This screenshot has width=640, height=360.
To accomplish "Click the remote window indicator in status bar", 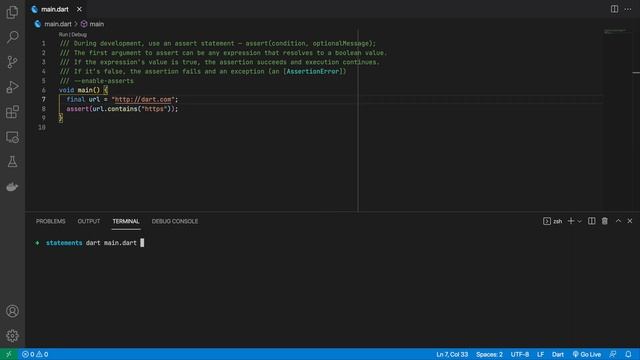I will coord(9,354).
